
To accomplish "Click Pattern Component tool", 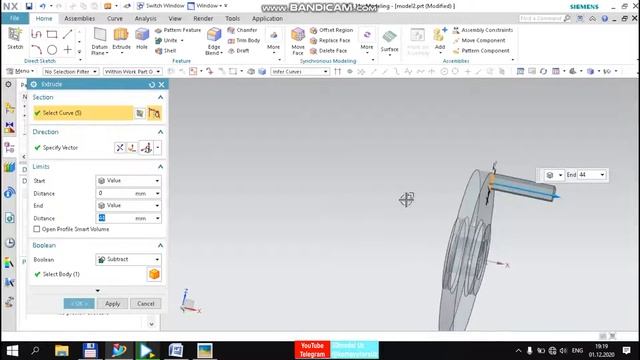I will [x=481, y=51].
